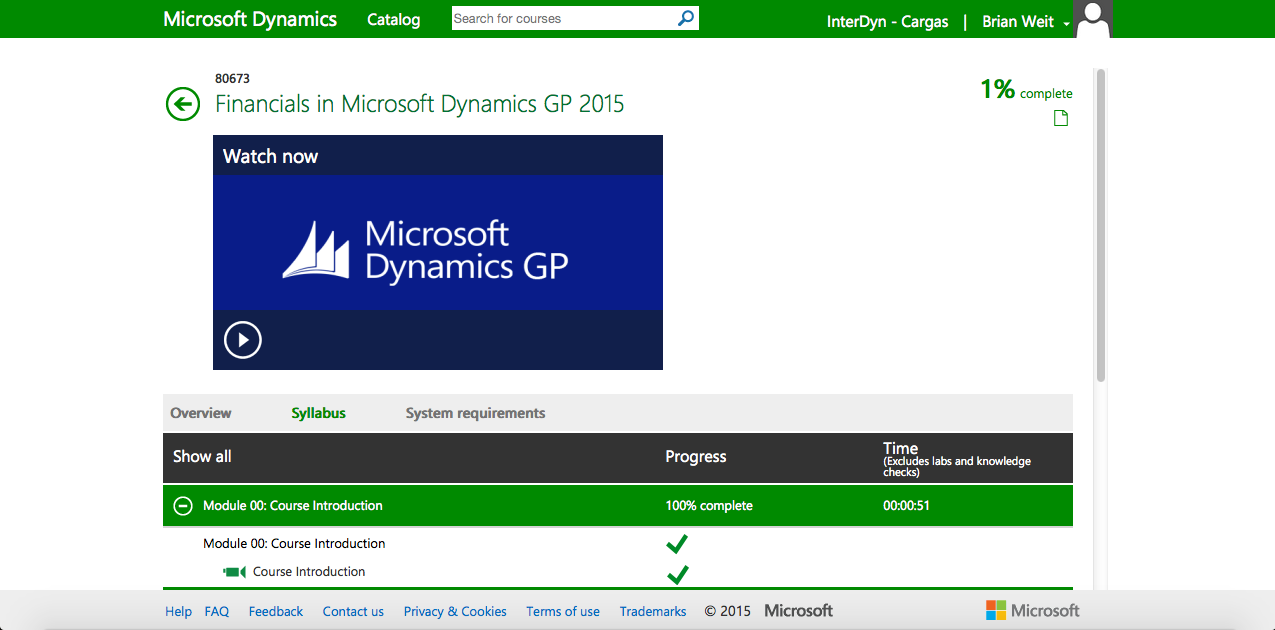
Task: Click the Feedback footer link
Action: [276, 612]
